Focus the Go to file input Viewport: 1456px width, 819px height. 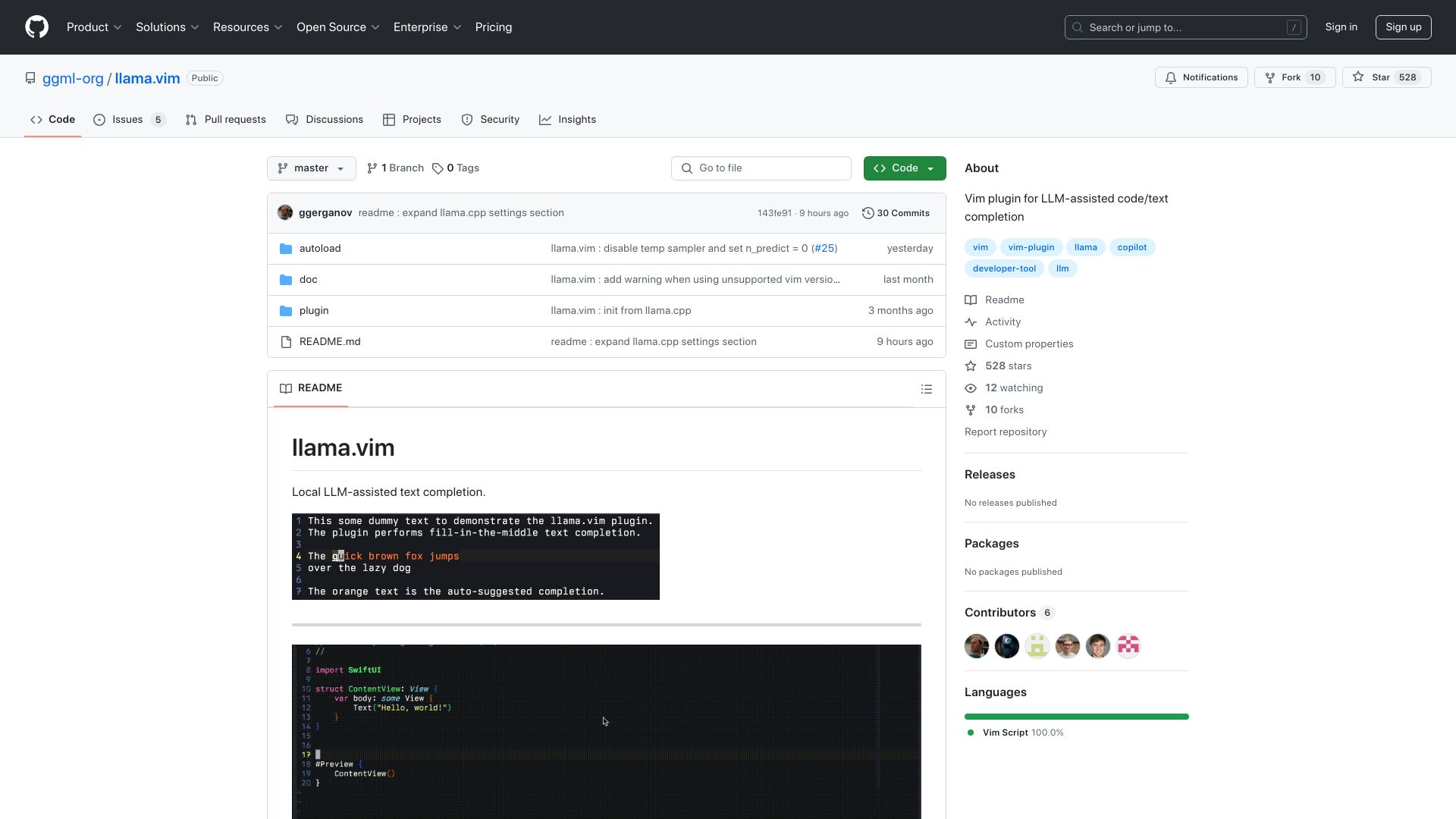[x=761, y=168]
